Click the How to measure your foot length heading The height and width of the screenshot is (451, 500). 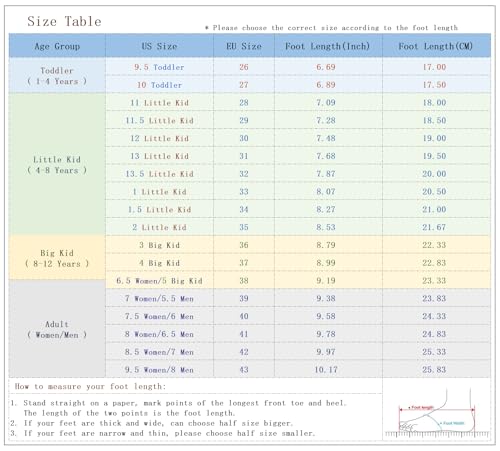[x=90, y=386]
